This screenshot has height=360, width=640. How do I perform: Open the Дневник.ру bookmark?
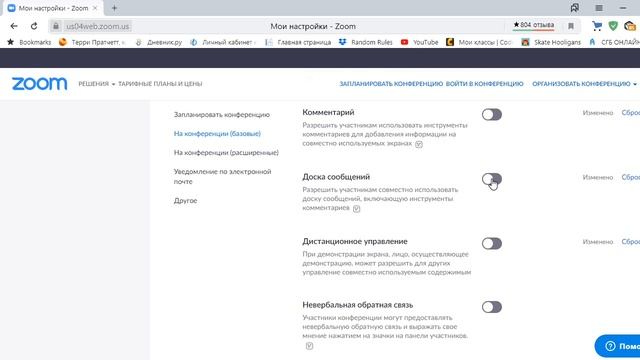pyautogui.click(x=159, y=42)
